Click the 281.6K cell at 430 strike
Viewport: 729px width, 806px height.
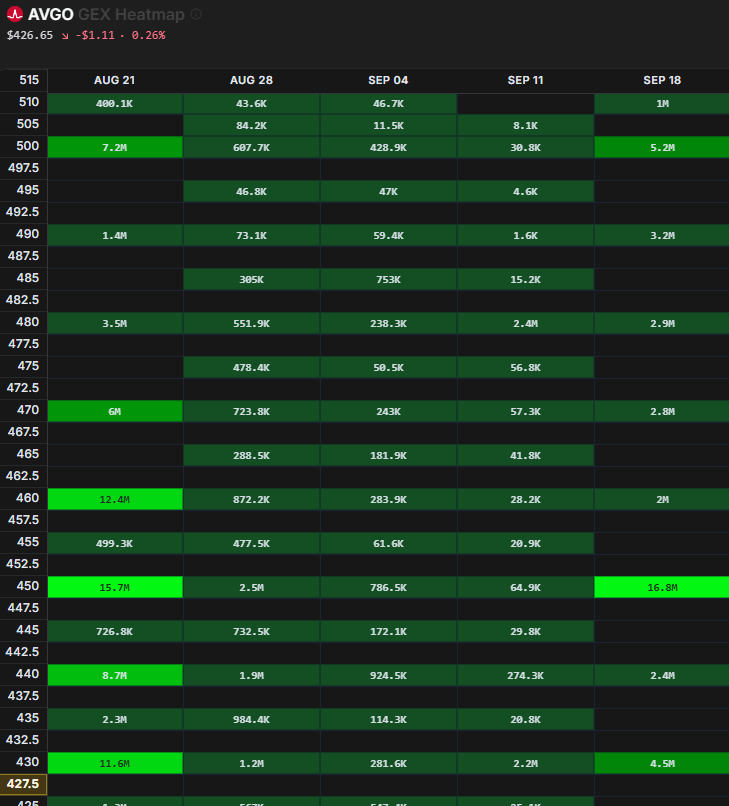pyautogui.click(x=389, y=763)
